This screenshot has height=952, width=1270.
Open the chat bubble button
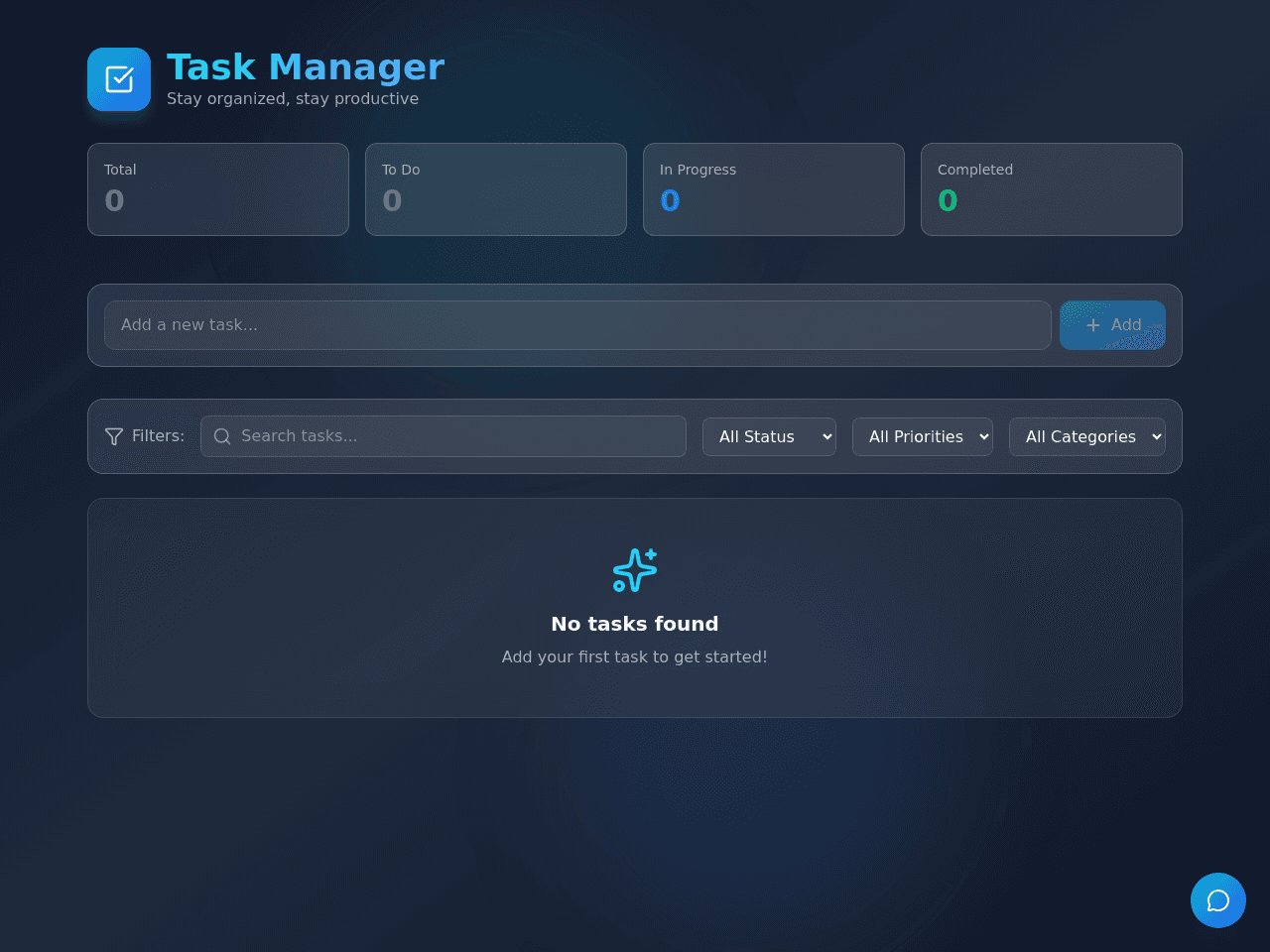[x=1218, y=900]
